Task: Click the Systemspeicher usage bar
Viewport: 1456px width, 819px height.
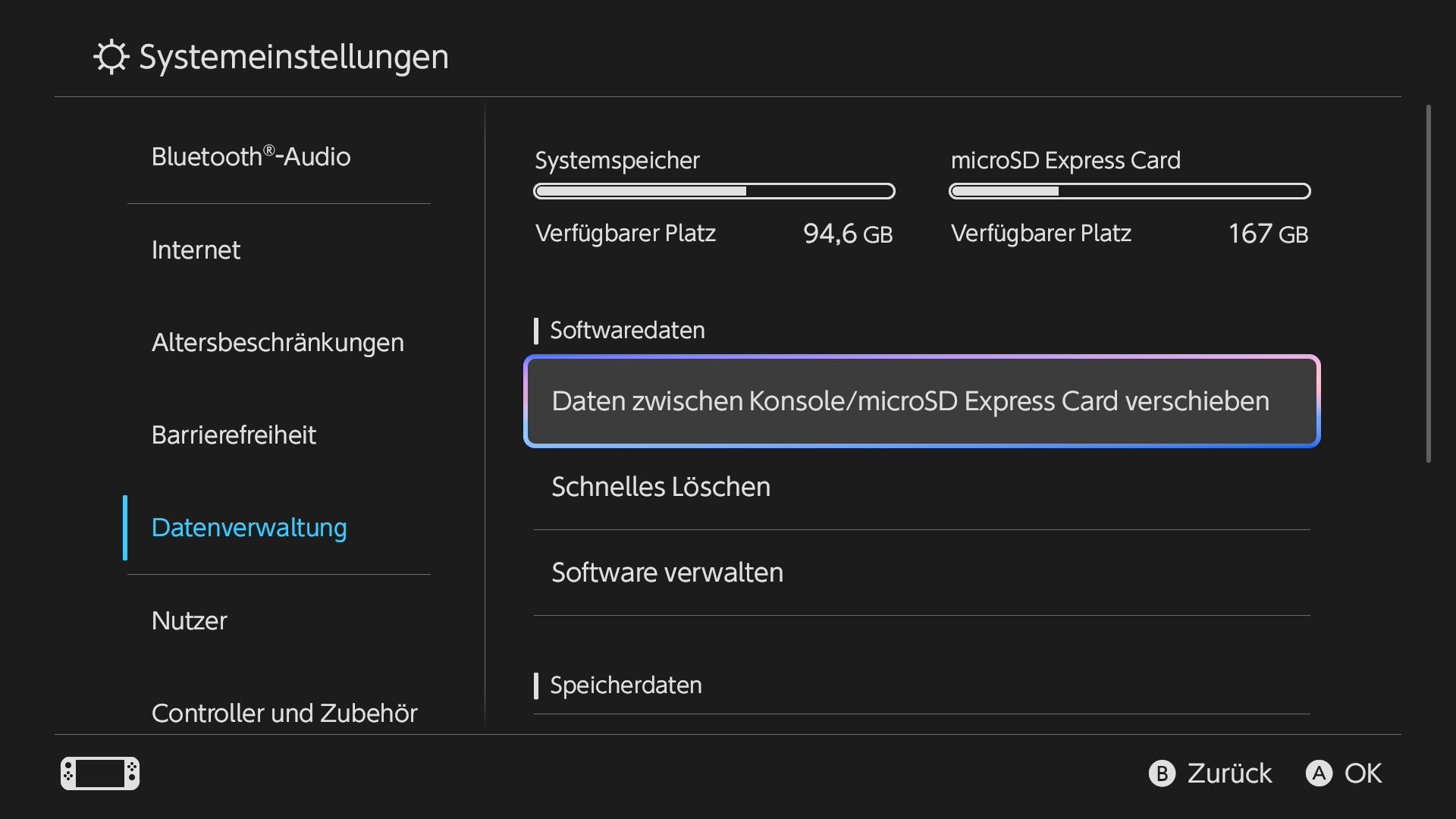Action: coord(714,191)
